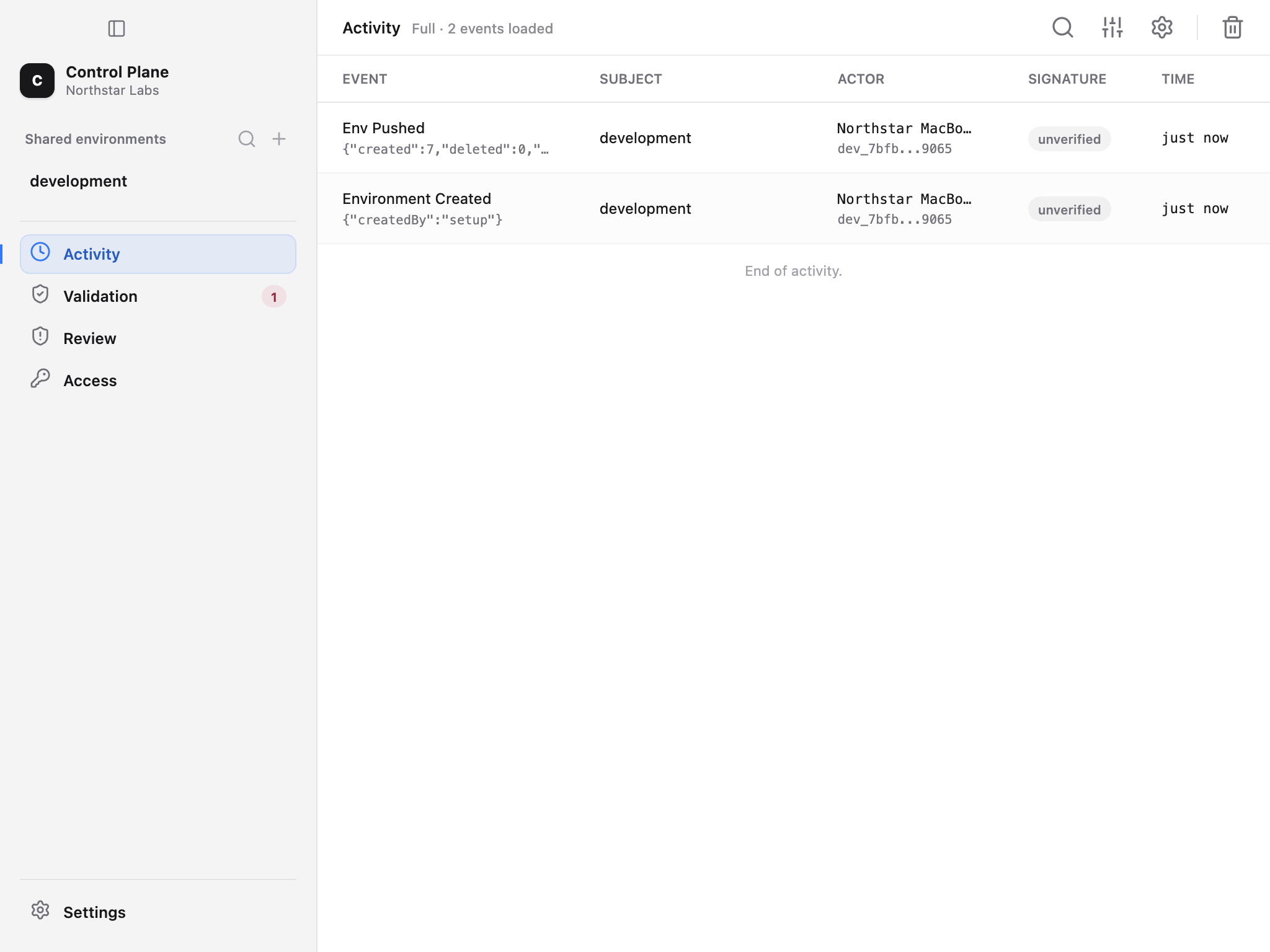Image resolution: width=1270 pixels, height=952 pixels.
Task: Click unverified badge in Env Pushed row
Action: click(1069, 139)
